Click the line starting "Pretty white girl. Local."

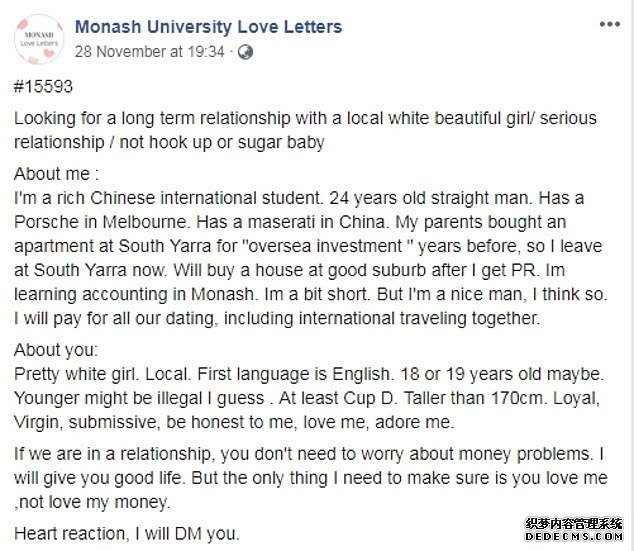[x=309, y=374]
